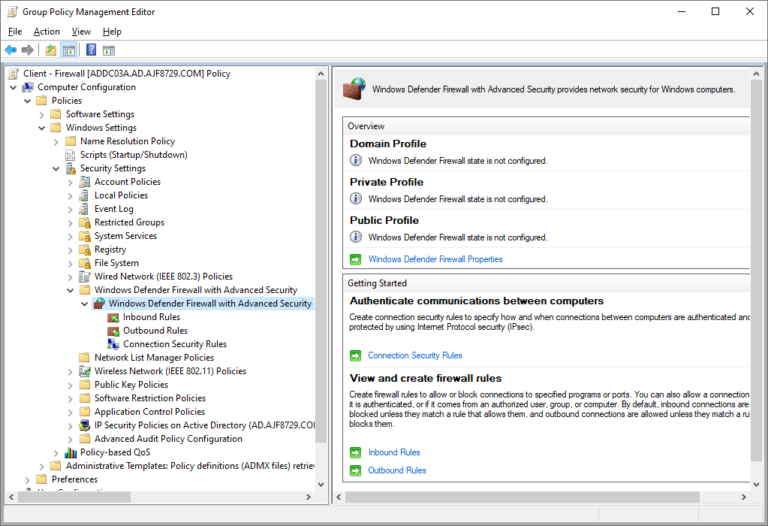
Task: Collapse the Security Settings node
Action: pos(56,168)
